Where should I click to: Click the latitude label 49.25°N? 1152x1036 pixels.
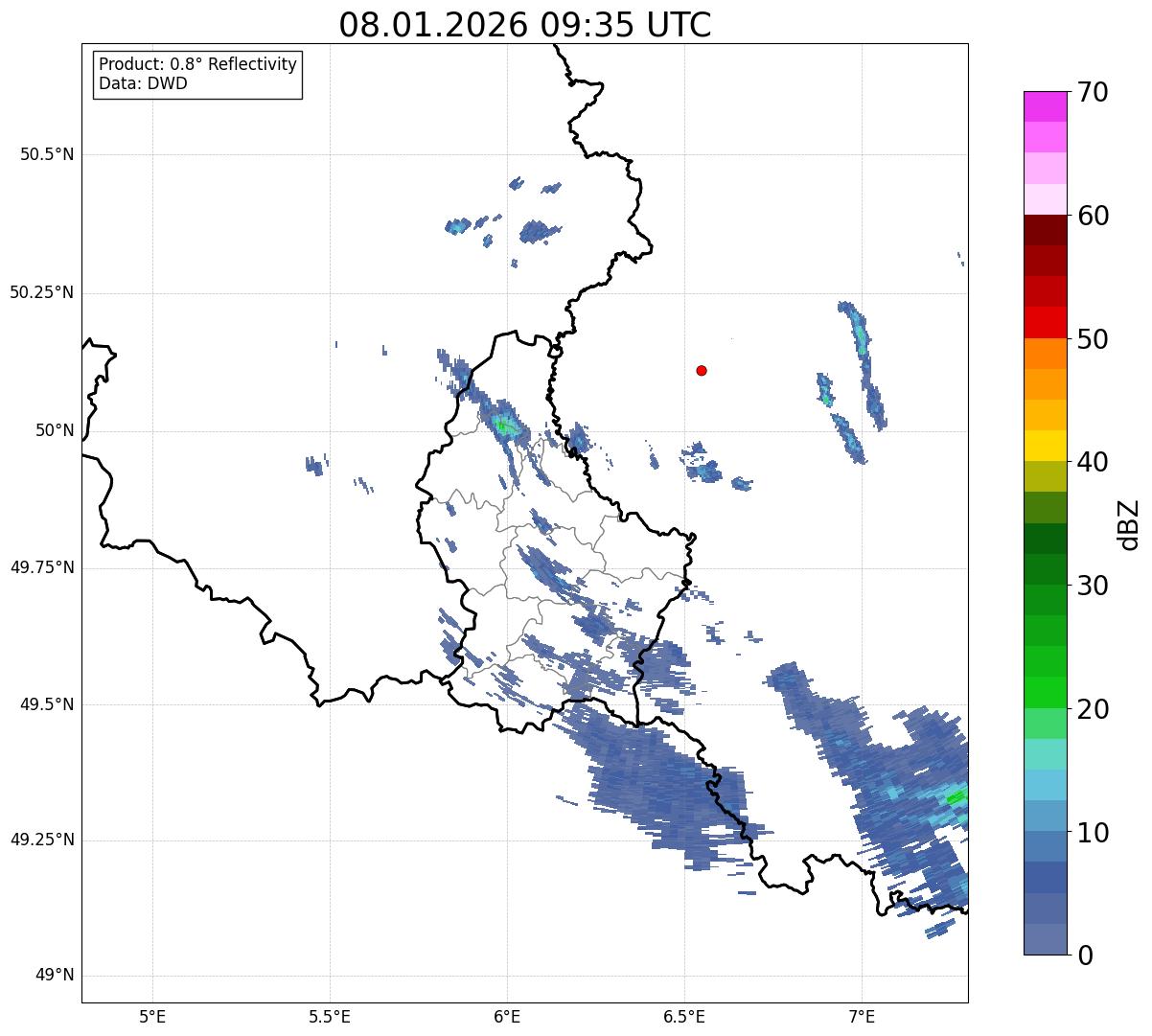41,840
